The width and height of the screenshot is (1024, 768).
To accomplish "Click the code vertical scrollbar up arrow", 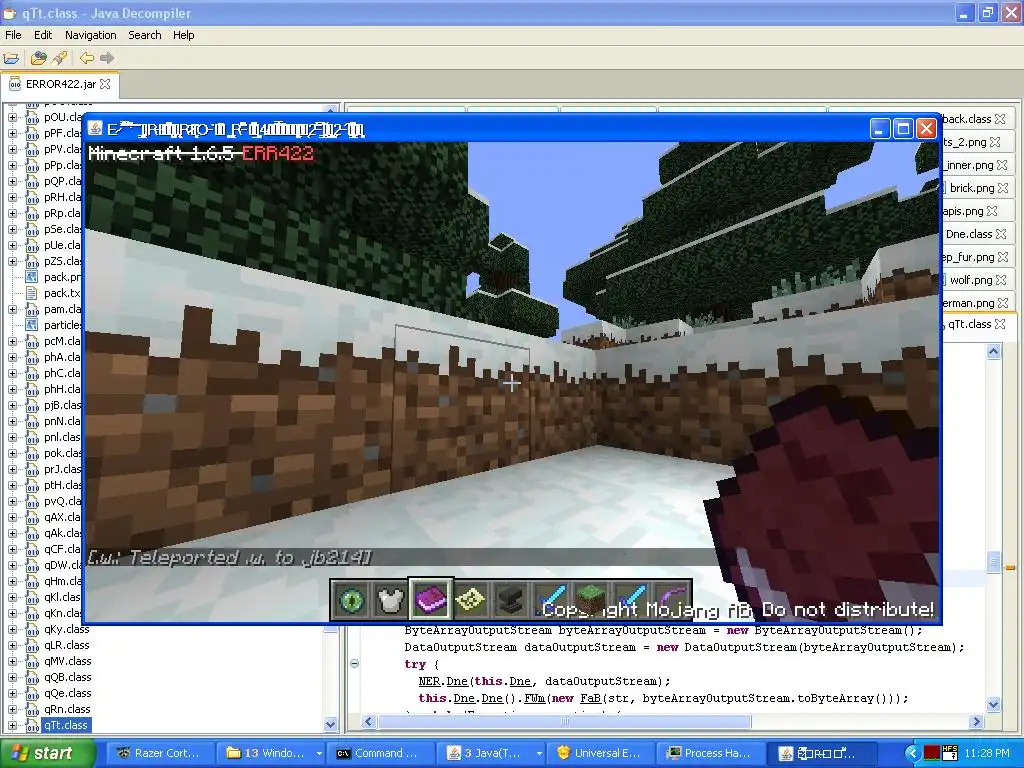I will click(x=993, y=352).
